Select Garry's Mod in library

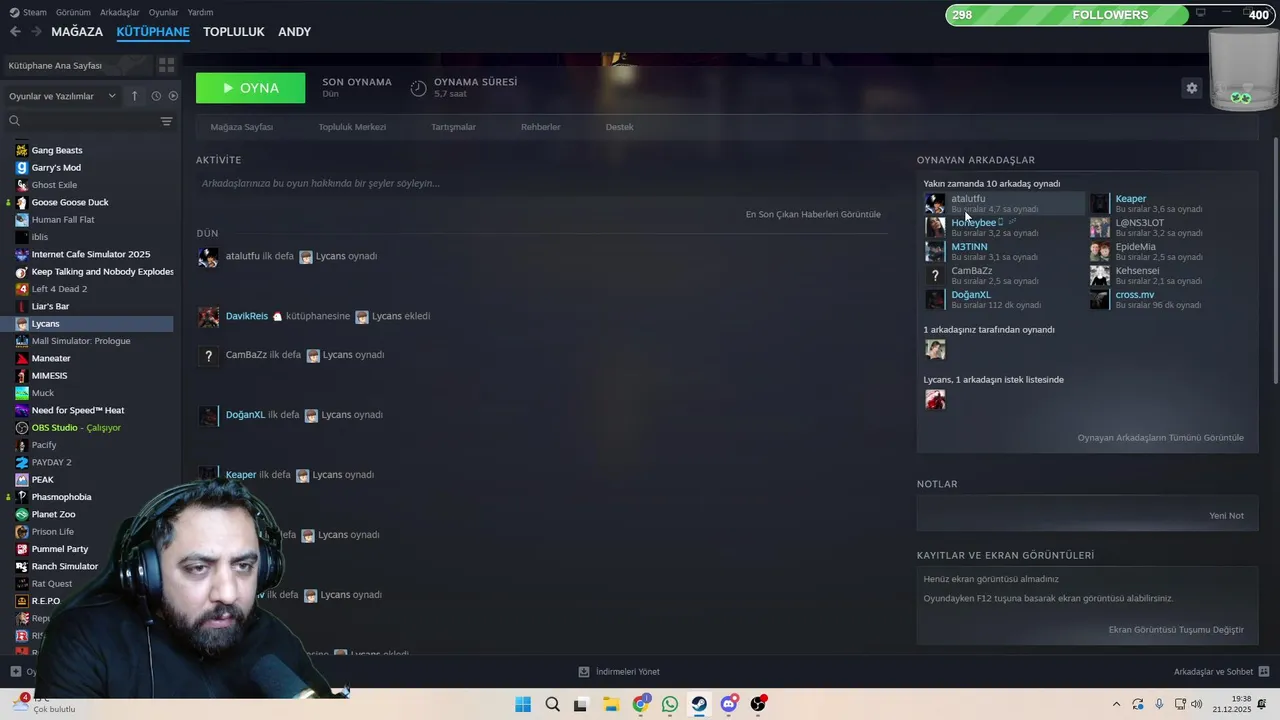[56, 168]
